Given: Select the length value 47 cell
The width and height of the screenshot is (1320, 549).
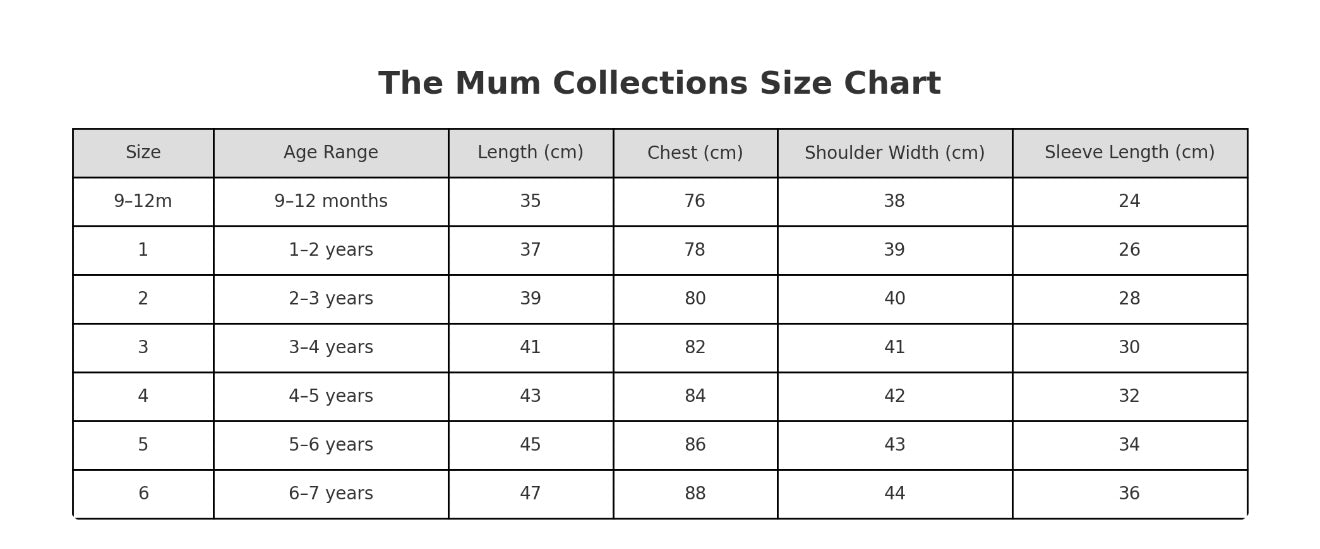Looking at the screenshot, I should tap(531, 494).
